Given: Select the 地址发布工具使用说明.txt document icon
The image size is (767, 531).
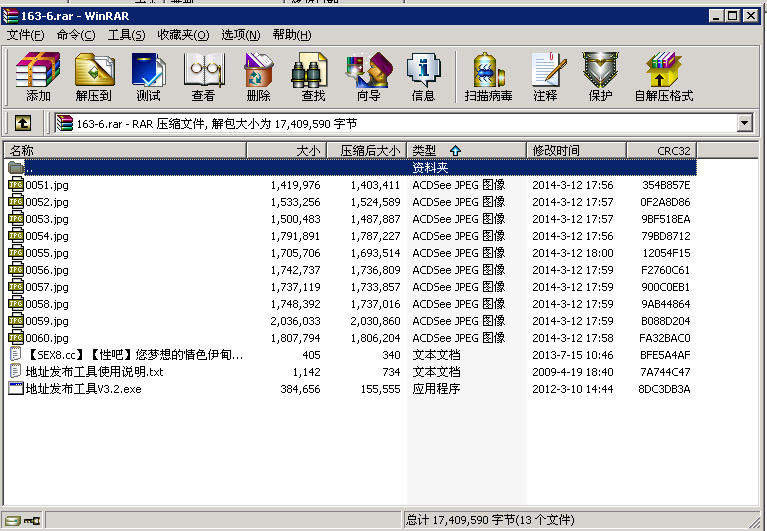Looking at the screenshot, I should point(16,371).
